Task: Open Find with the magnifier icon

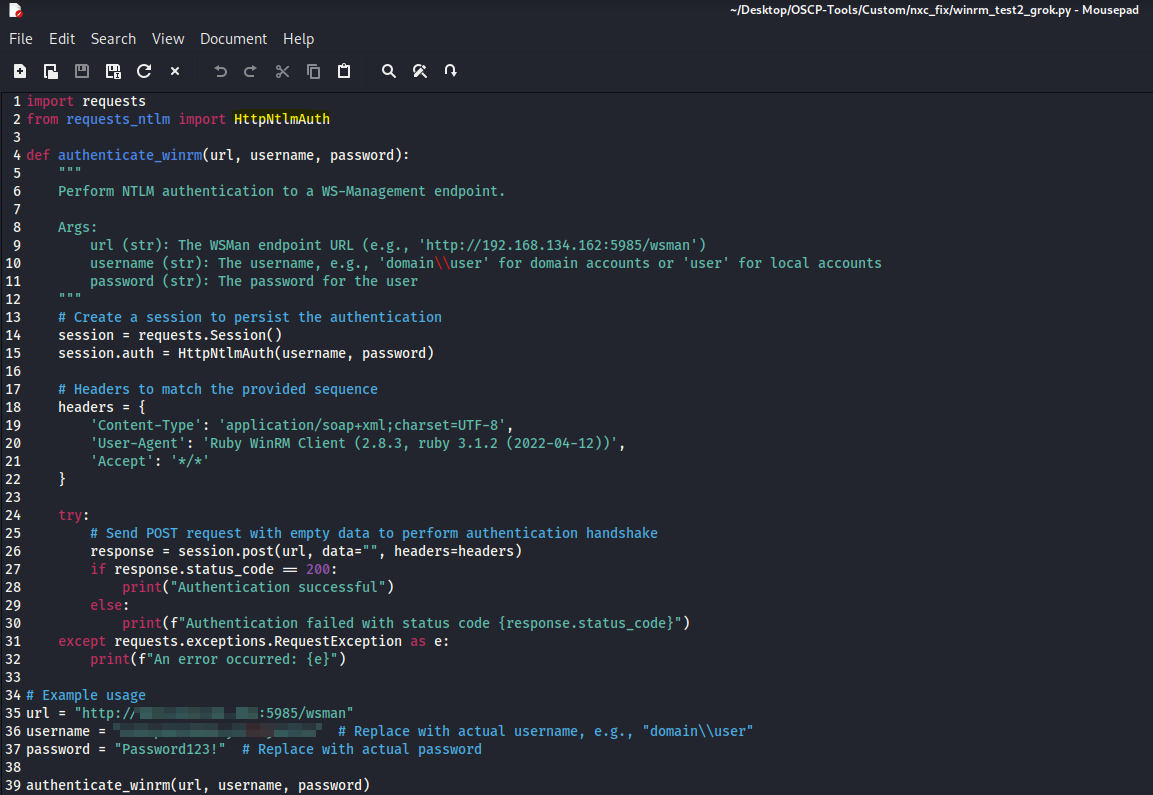Action: (x=389, y=71)
